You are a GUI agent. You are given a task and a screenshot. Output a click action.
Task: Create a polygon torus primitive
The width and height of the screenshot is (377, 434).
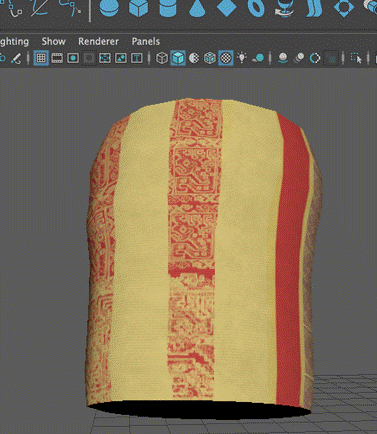click(x=256, y=7)
